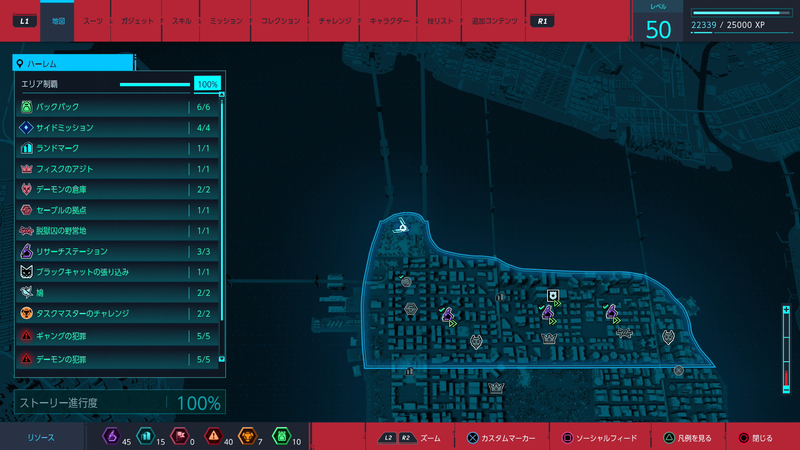800x450 pixels.
Task: Click the 22339 / 25000 XP text
Action: [x=728, y=25]
